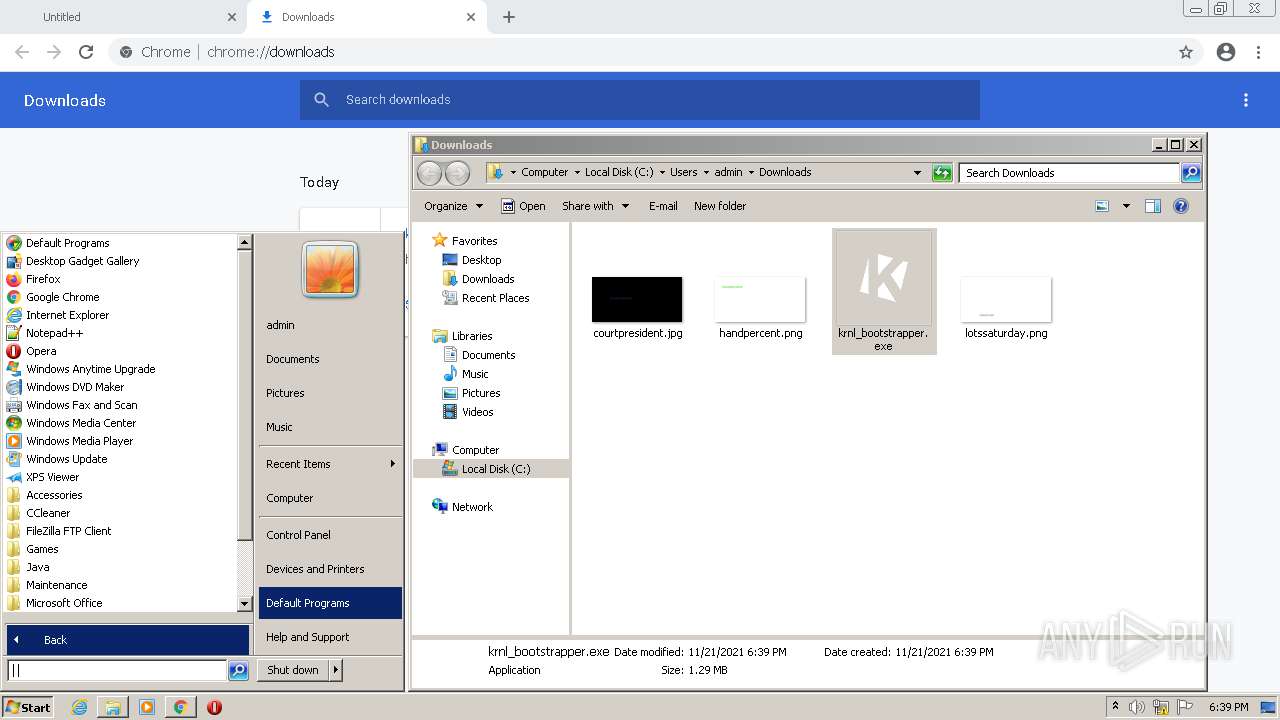Image resolution: width=1280 pixels, height=720 pixels.
Task: Launch Google Chrome from Start menu list
Action: [x=62, y=297]
